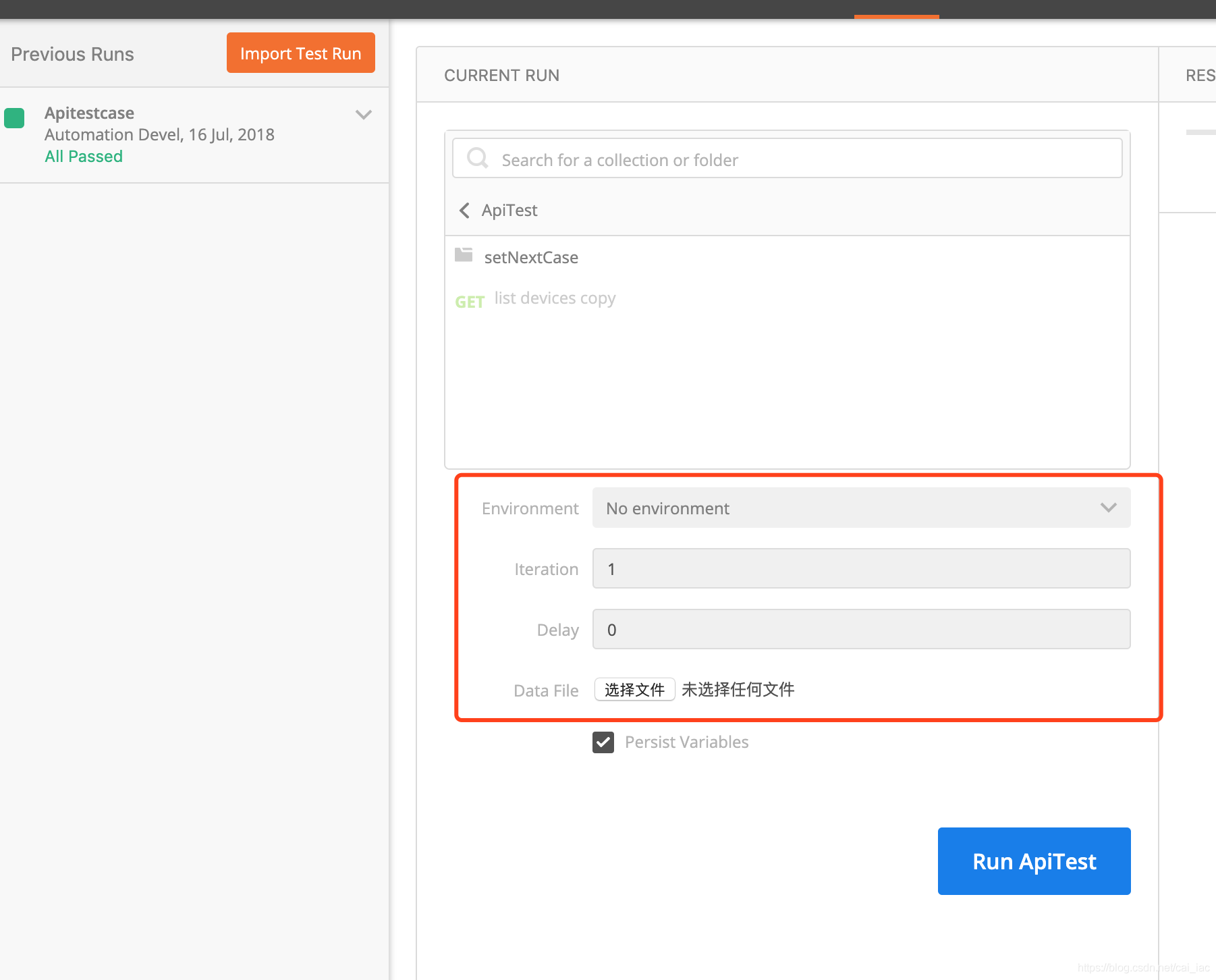Viewport: 1216px width, 980px height.
Task: Click the Iteration count field
Action: click(861, 568)
